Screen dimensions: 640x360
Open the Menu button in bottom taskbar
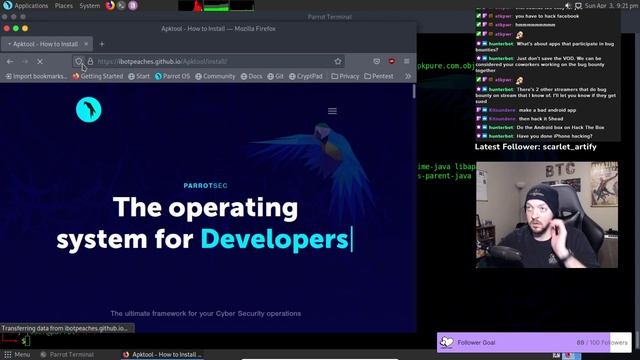[x=17, y=355]
